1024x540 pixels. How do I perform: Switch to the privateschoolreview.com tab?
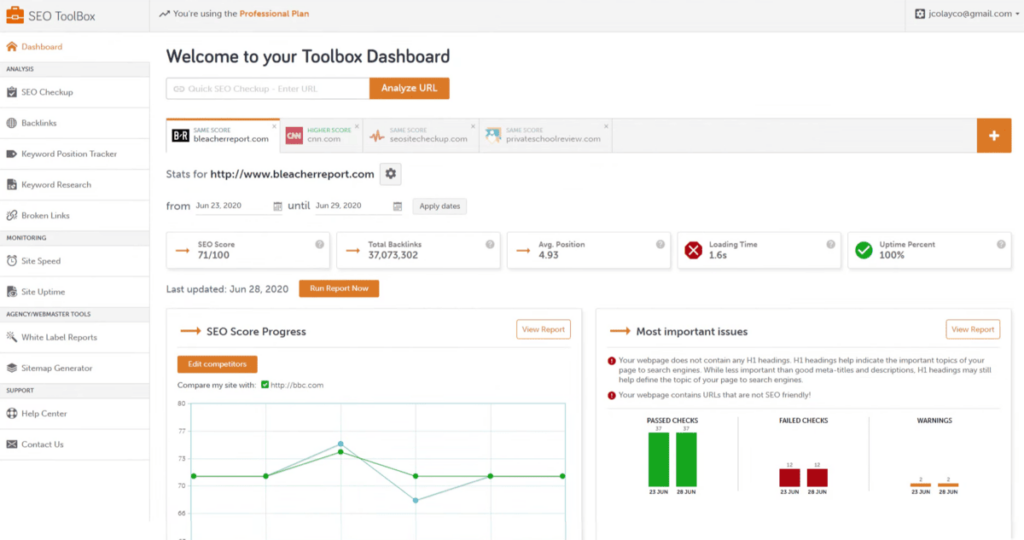pyautogui.click(x=546, y=136)
